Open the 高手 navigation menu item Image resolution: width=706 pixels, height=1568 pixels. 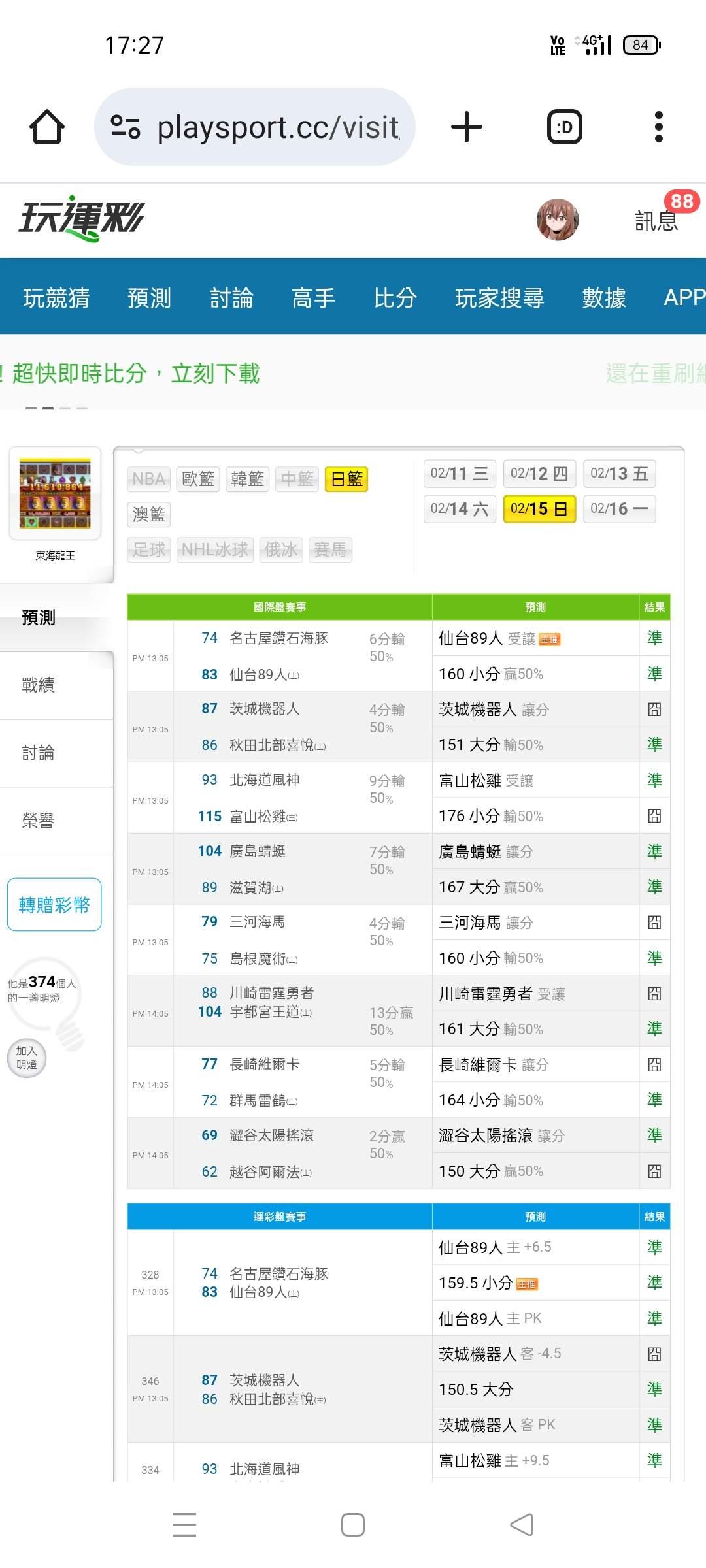[x=313, y=298]
